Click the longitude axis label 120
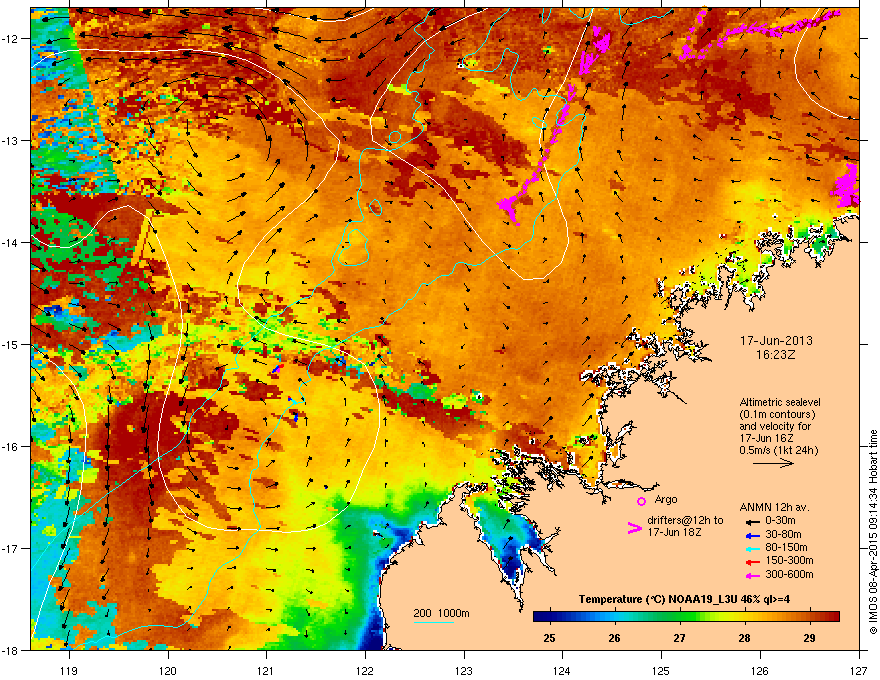The width and height of the screenshot is (880, 680). click(x=168, y=671)
